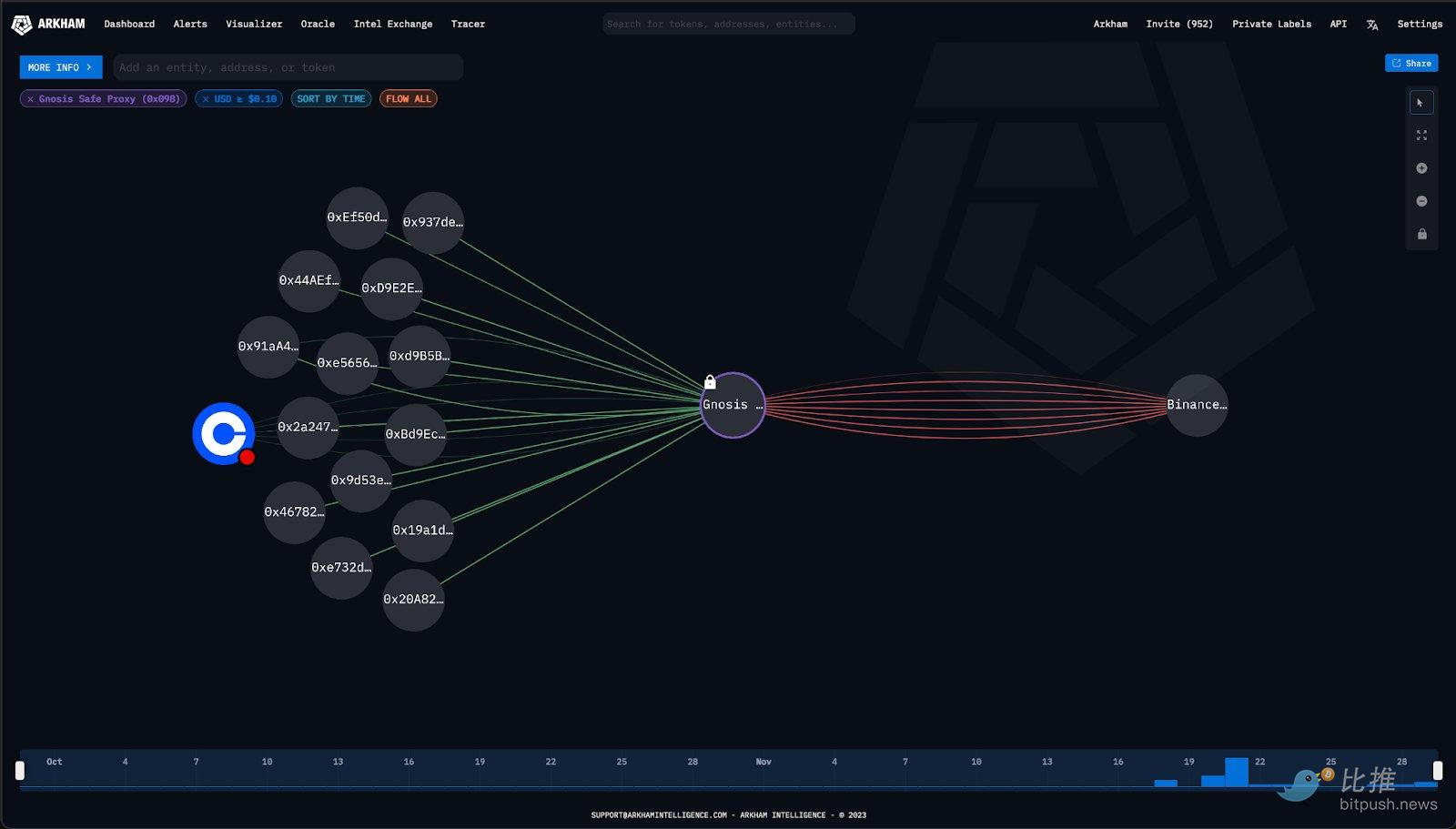The image size is (1456, 829).
Task: Toggle the lock icon in right toolbar
Action: (1421, 234)
